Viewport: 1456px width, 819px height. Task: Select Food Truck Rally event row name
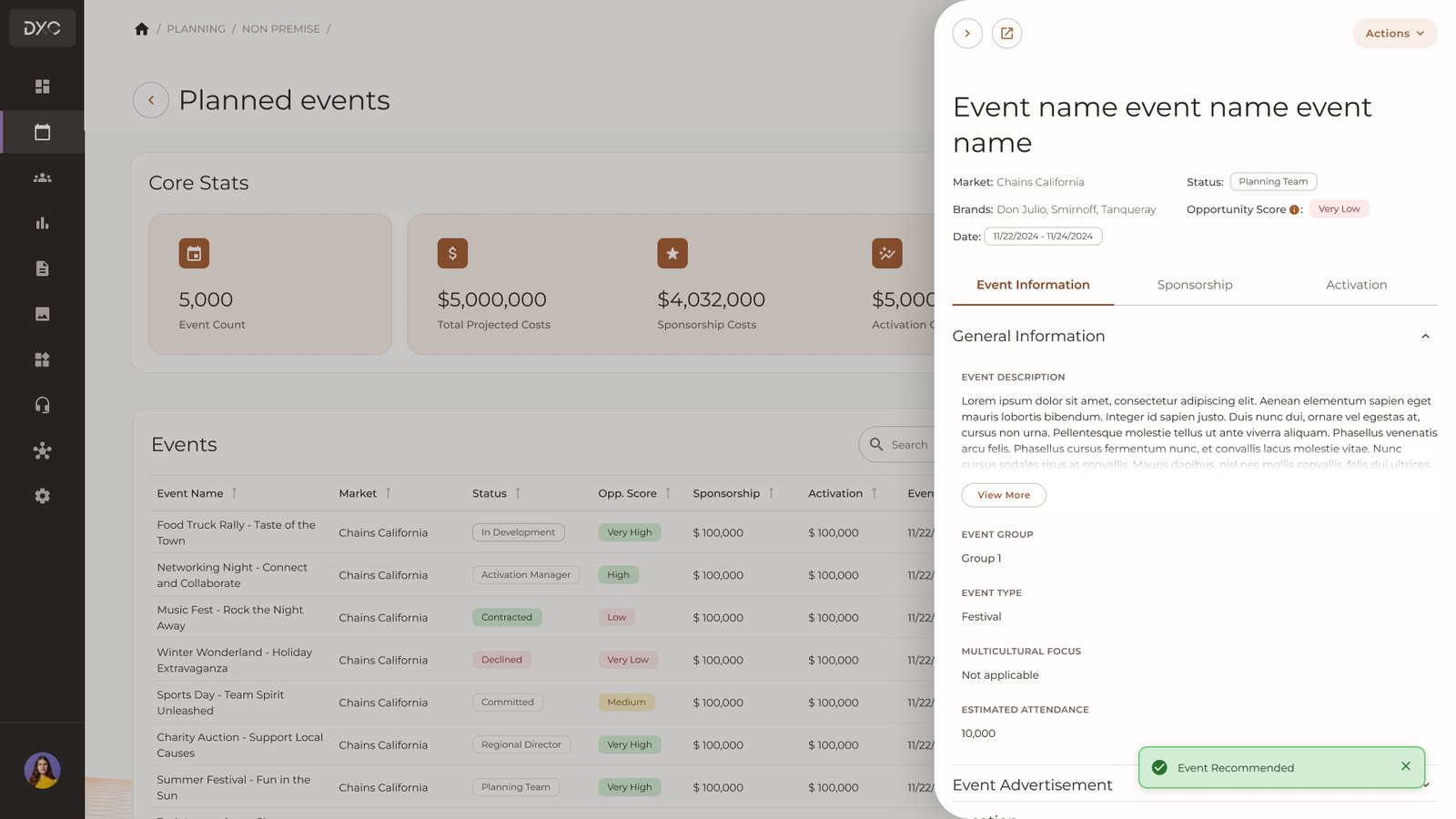pos(237,532)
